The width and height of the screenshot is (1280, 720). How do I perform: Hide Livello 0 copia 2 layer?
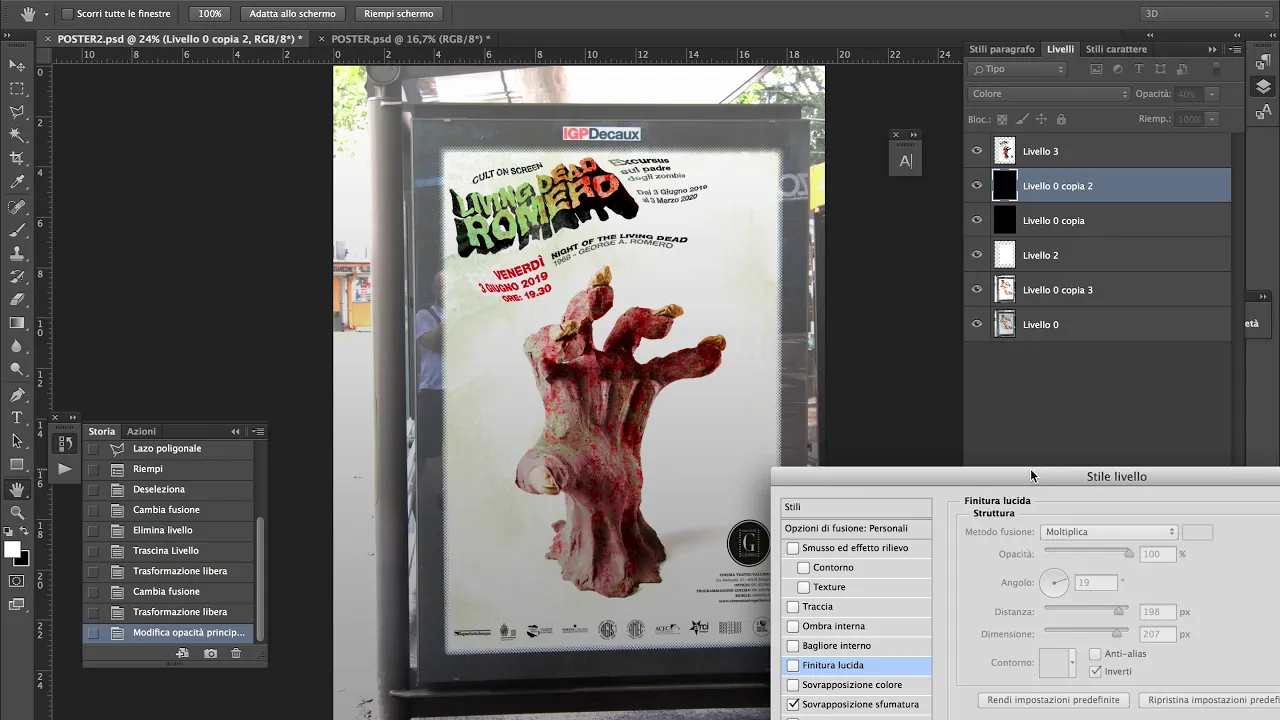tap(977, 185)
